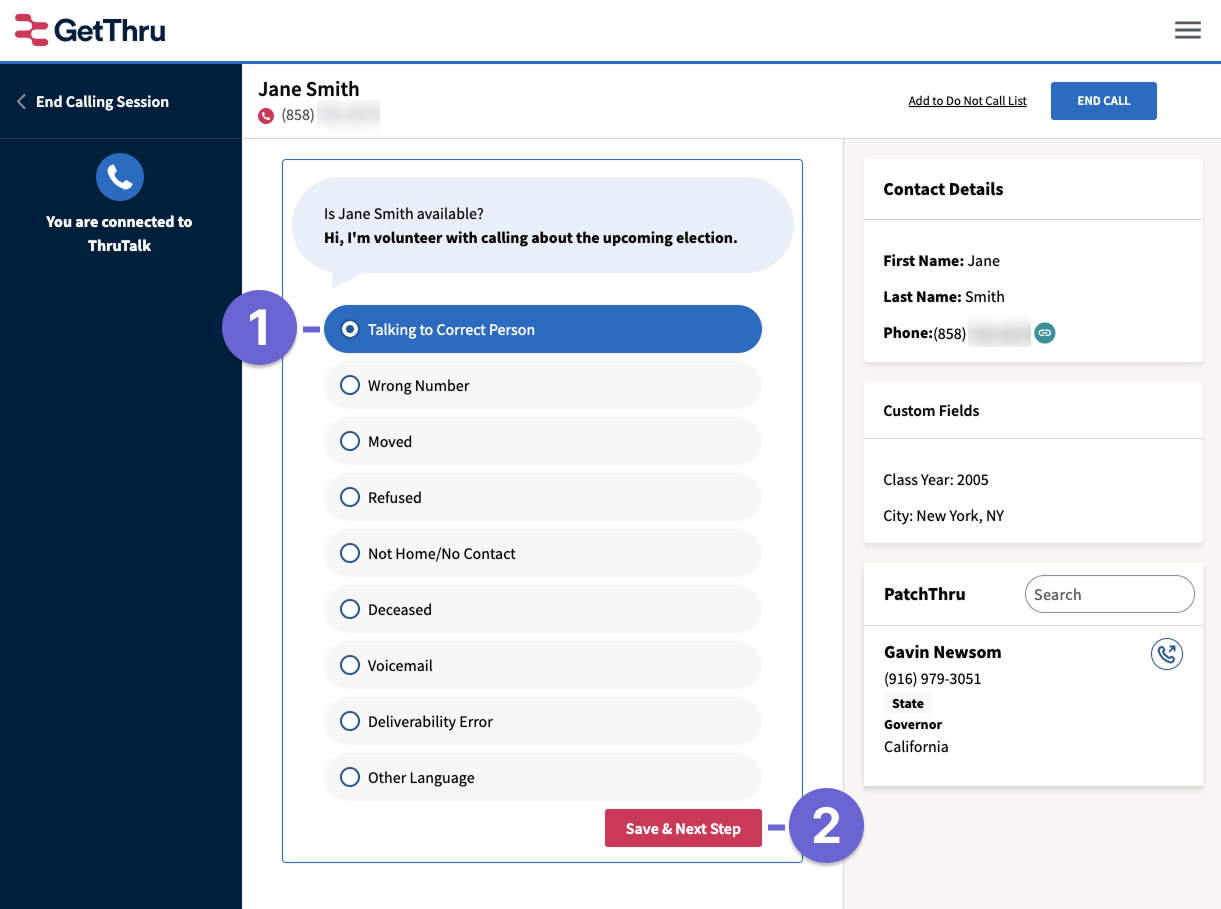Select the Voicemail option
Viewport: 1221px width, 909px height.
pos(543,665)
